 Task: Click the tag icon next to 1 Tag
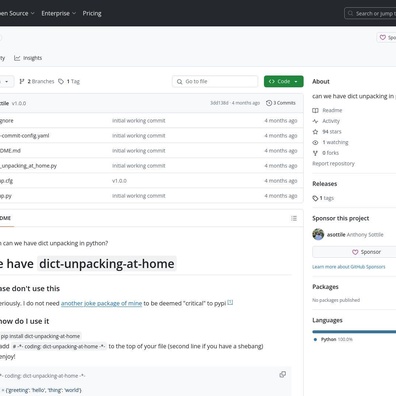click(x=61, y=81)
